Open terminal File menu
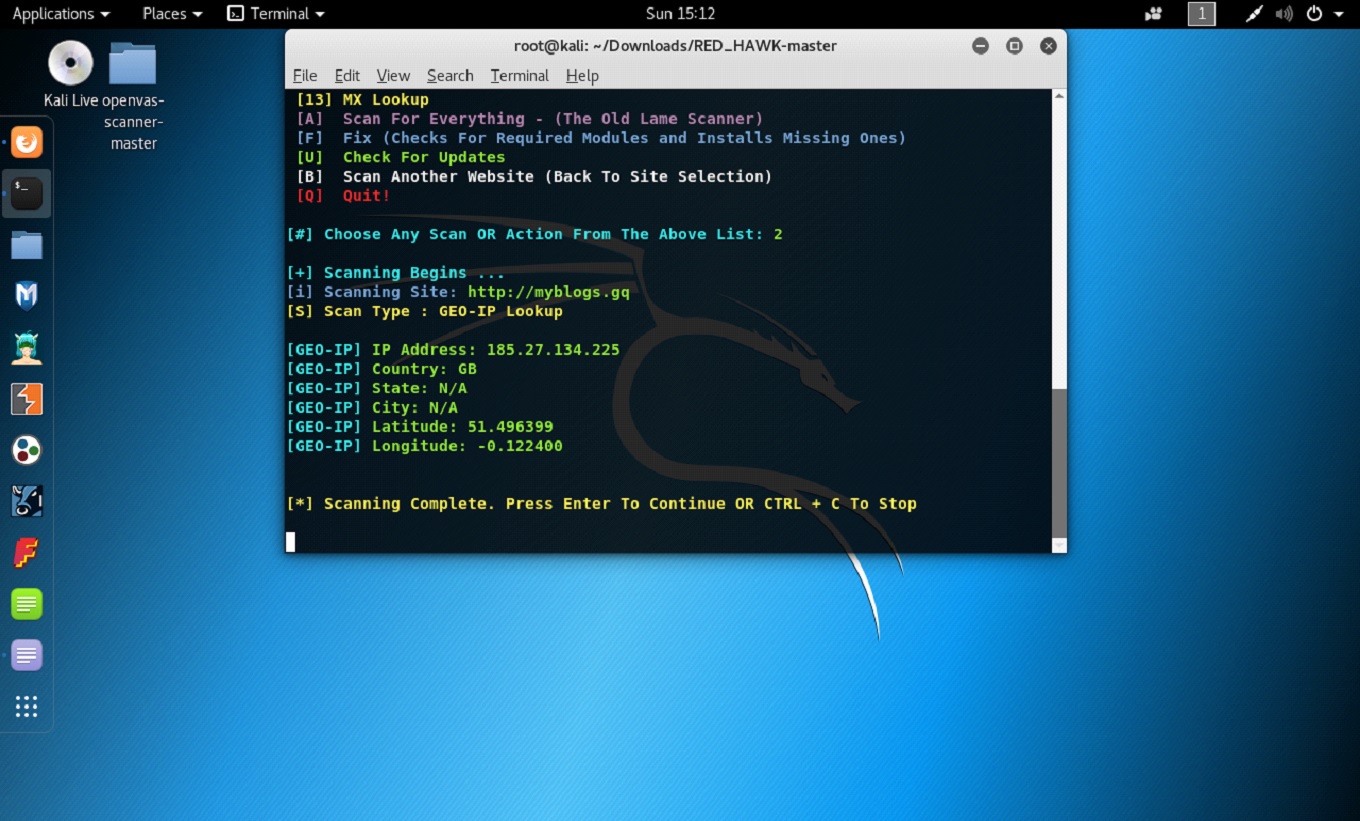The width and height of the screenshot is (1360, 821). (305, 76)
